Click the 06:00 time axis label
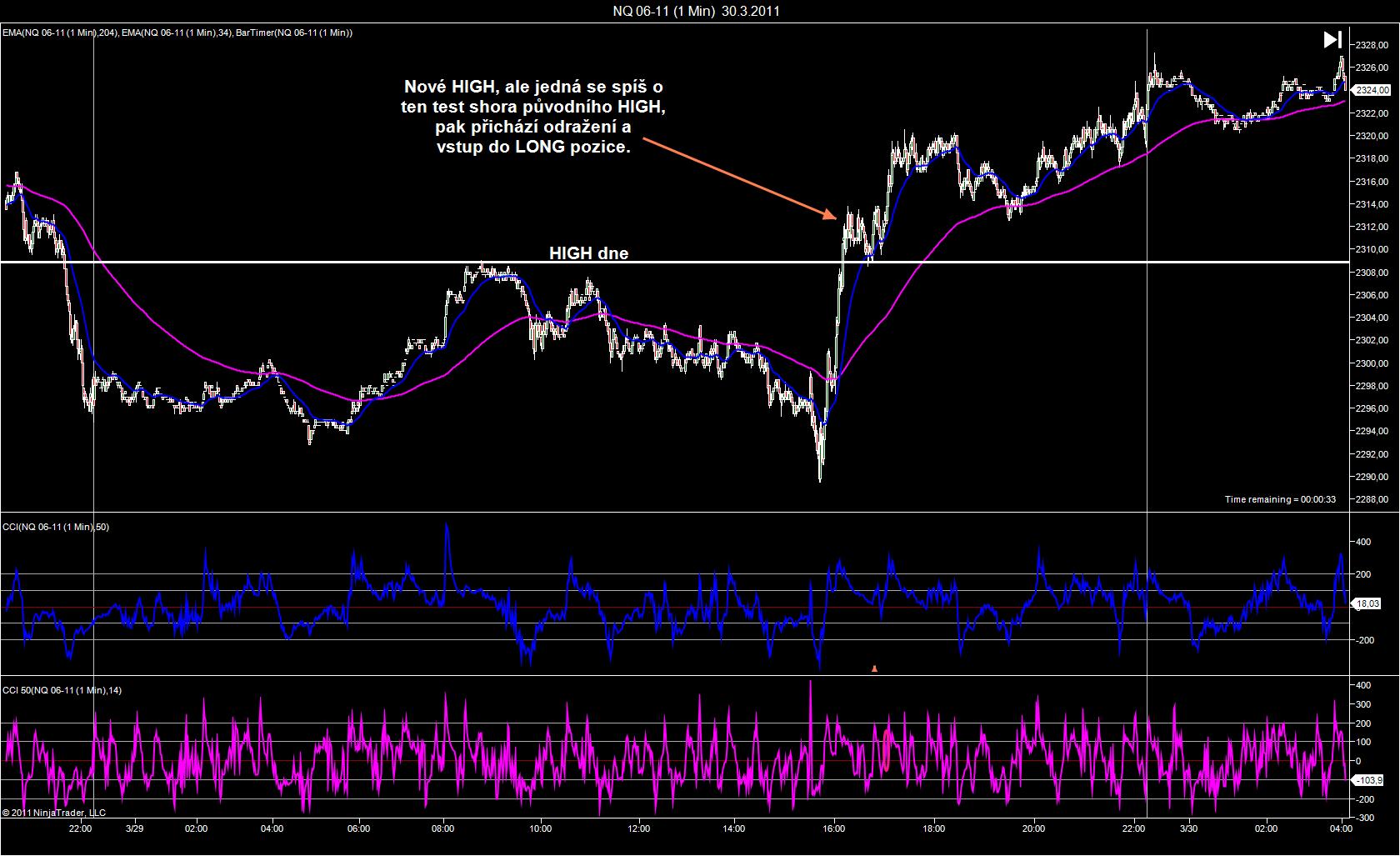Viewport: 1400px width, 856px height. [358, 829]
